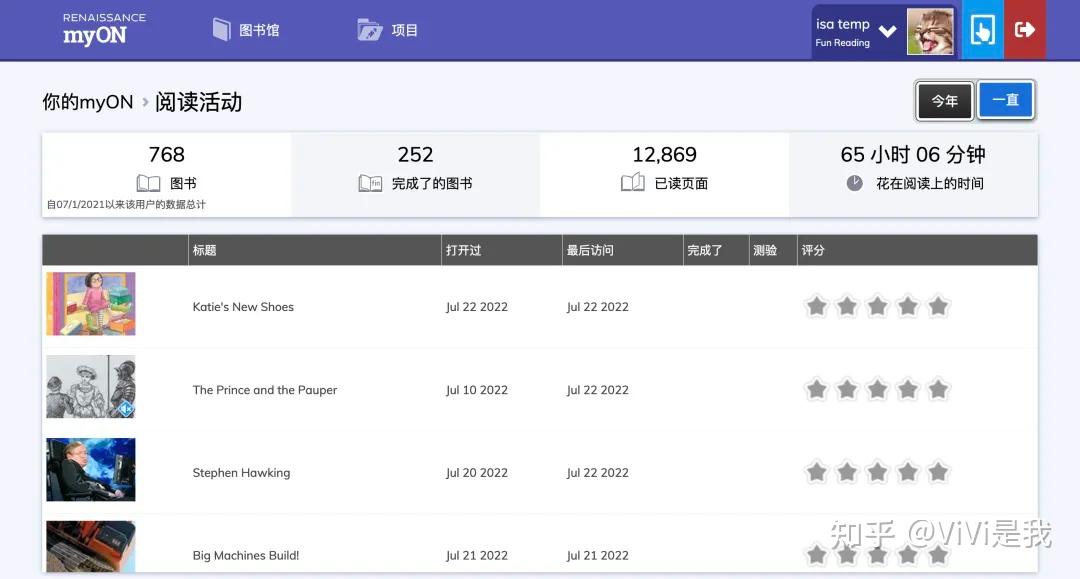
Task: Select the 今年 time filter
Action: pyautogui.click(x=943, y=100)
